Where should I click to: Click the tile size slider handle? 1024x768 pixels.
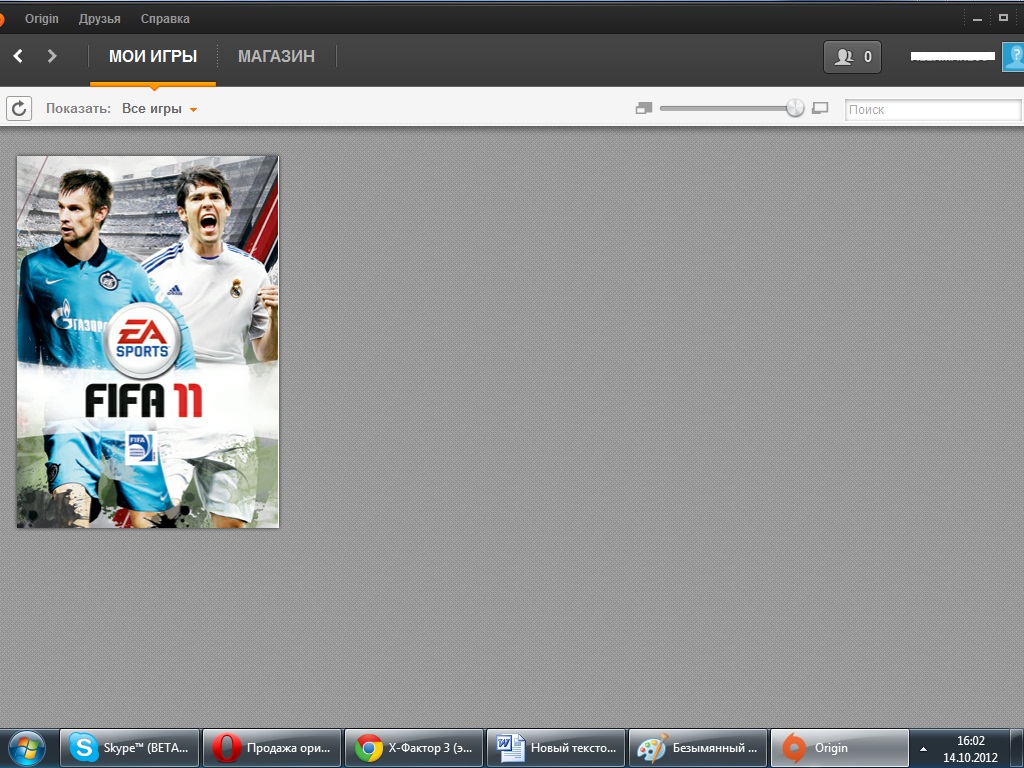pyautogui.click(x=795, y=108)
